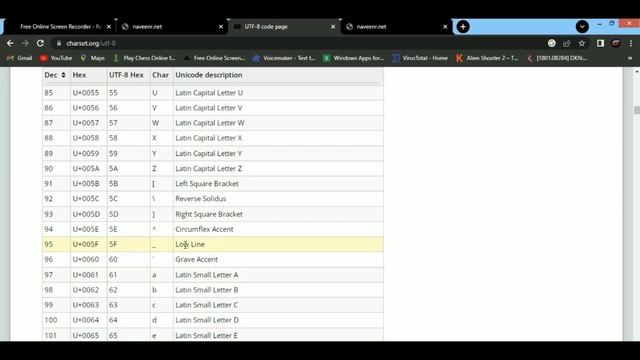Click the address bar URL charset.org/utf-8
Viewport: 640px width, 360px height.
tap(91, 43)
